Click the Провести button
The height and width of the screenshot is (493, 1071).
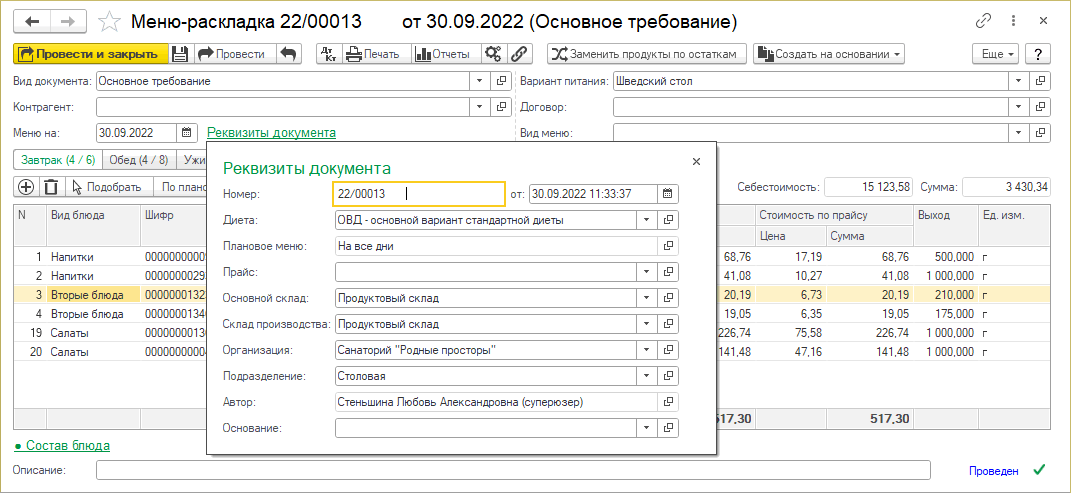tap(233, 54)
